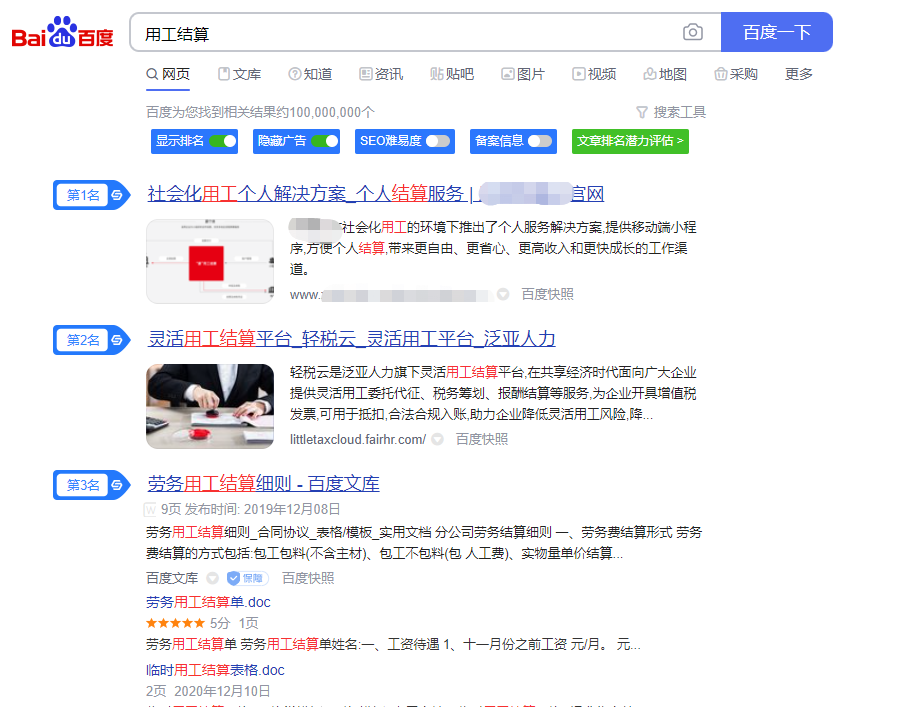922x707 pixels.
Task: Switch to the 视频 tab
Action: (594, 74)
